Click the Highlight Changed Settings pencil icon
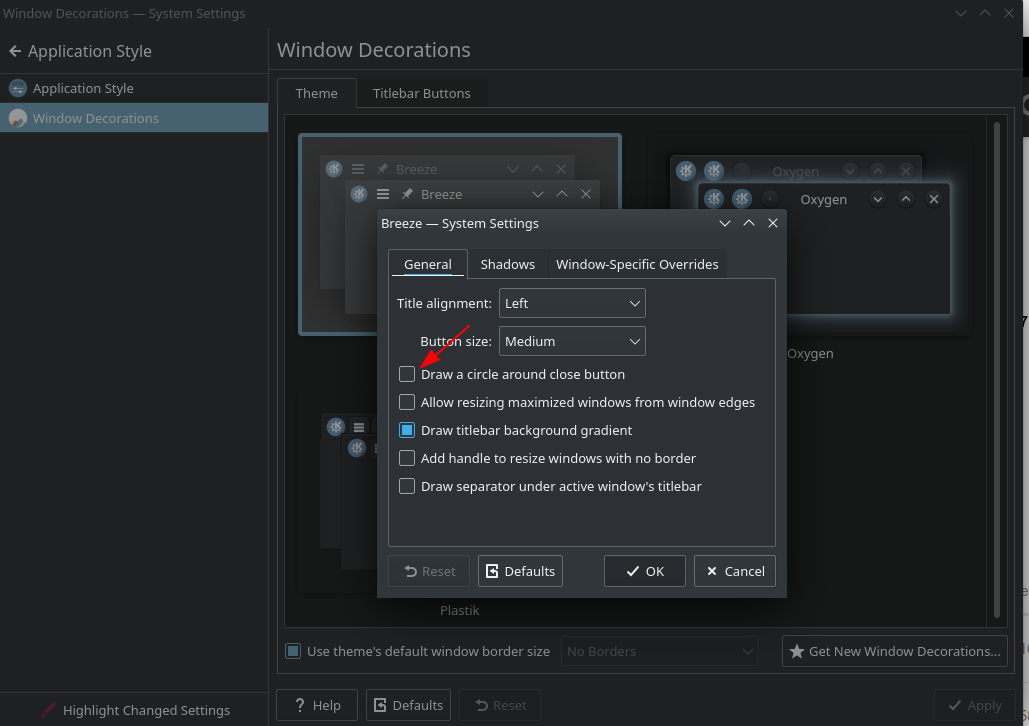This screenshot has height=726, width=1029. click(x=48, y=710)
